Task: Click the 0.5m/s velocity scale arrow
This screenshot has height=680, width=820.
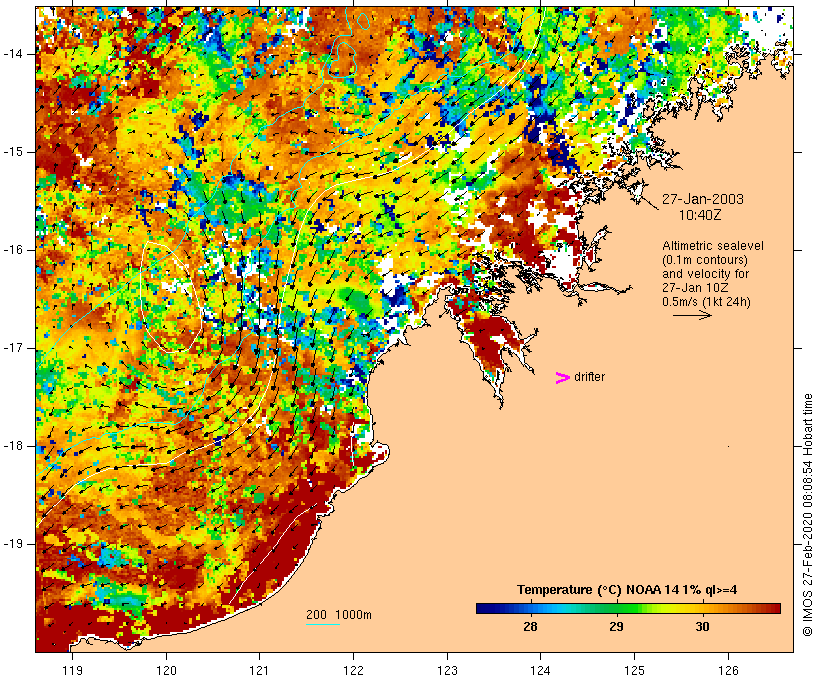Action: pyautogui.click(x=692, y=315)
